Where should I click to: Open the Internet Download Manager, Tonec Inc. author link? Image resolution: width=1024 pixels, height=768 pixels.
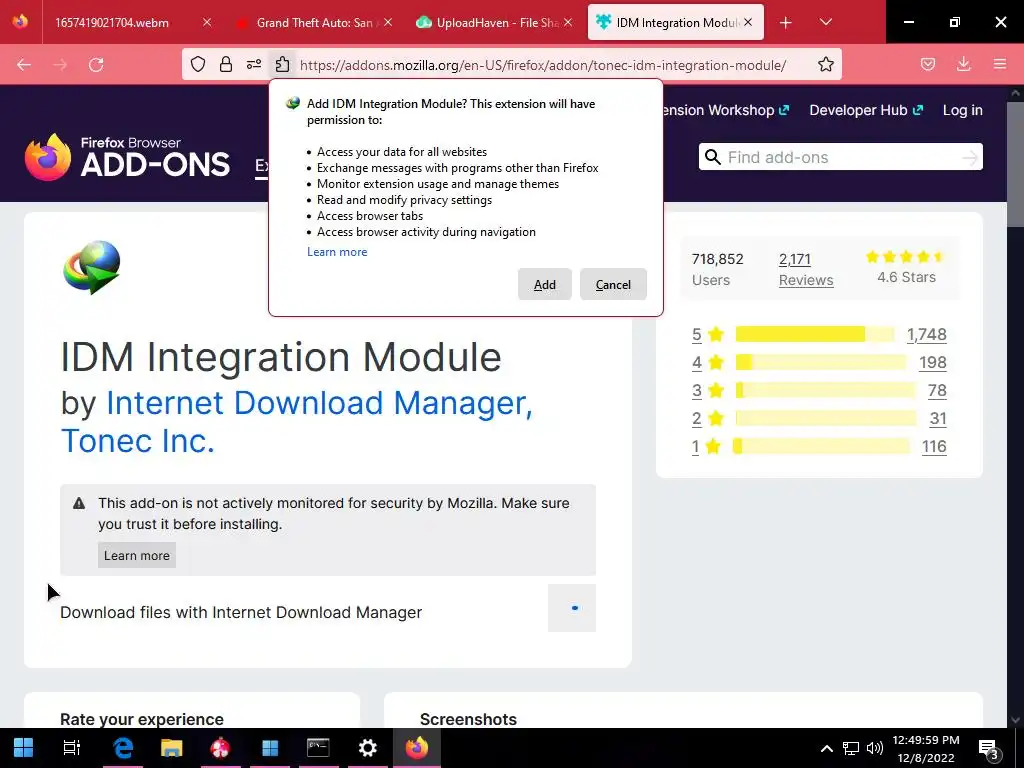296,422
